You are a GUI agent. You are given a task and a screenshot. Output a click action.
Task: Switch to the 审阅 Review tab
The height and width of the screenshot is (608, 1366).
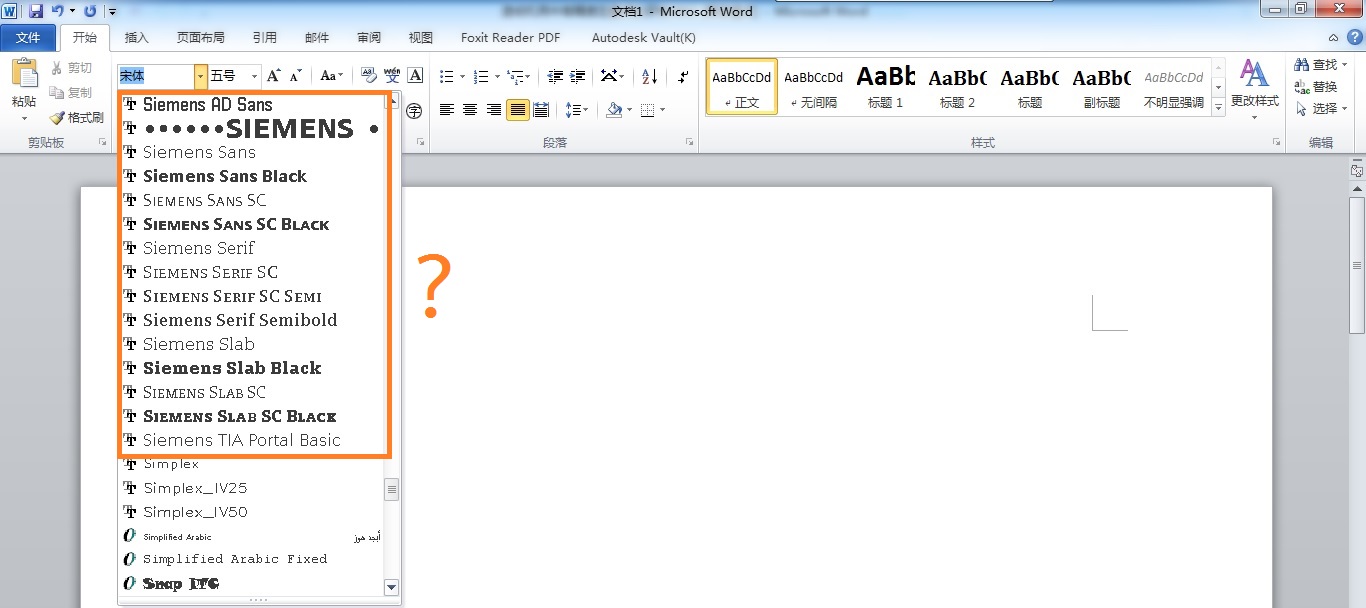pyautogui.click(x=369, y=38)
